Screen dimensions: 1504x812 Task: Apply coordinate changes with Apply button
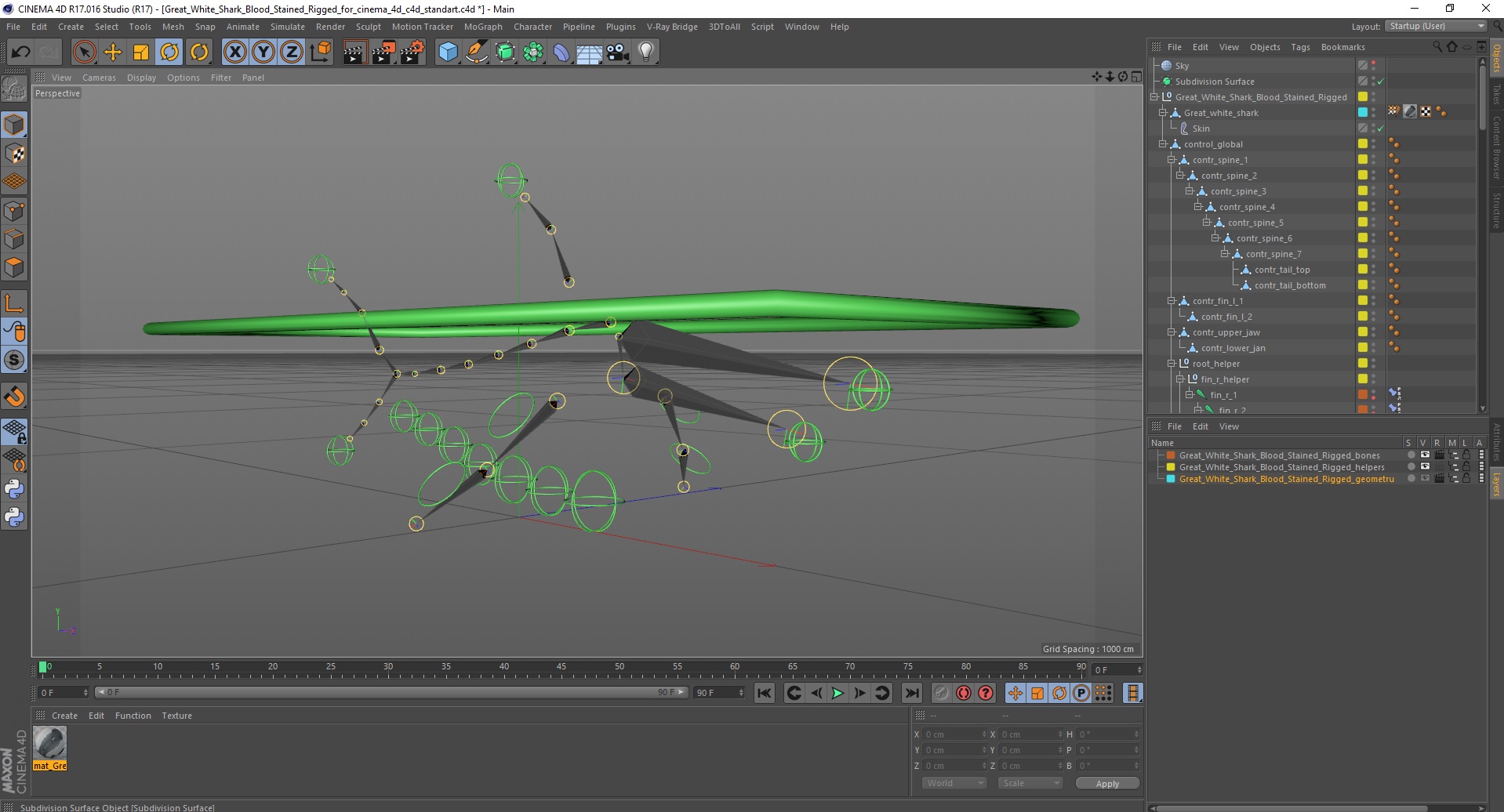tap(1107, 783)
